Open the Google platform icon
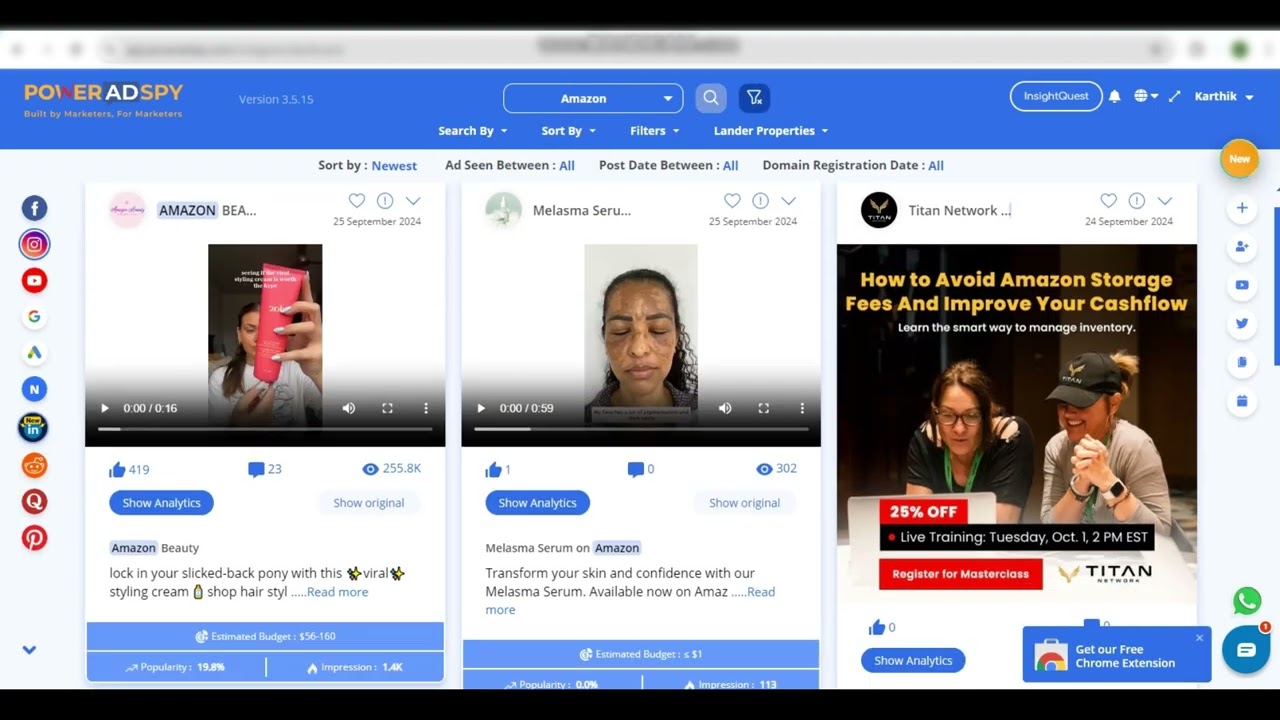Viewport: 1280px width, 720px height. click(x=34, y=316)
